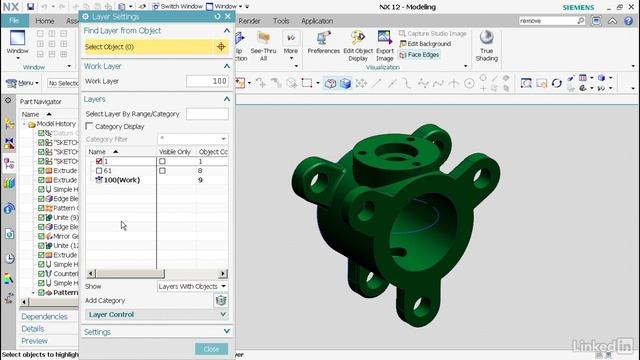Viewport: 640px width, 360px height.
Task: Open the Details panel
Action: point(33,329)
